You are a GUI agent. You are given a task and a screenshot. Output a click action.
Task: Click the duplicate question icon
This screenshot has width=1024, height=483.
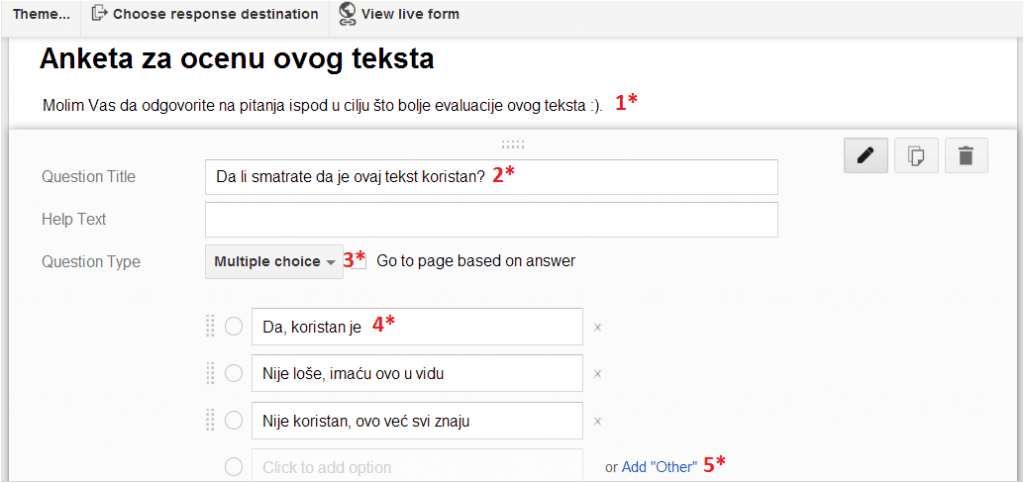915,156
